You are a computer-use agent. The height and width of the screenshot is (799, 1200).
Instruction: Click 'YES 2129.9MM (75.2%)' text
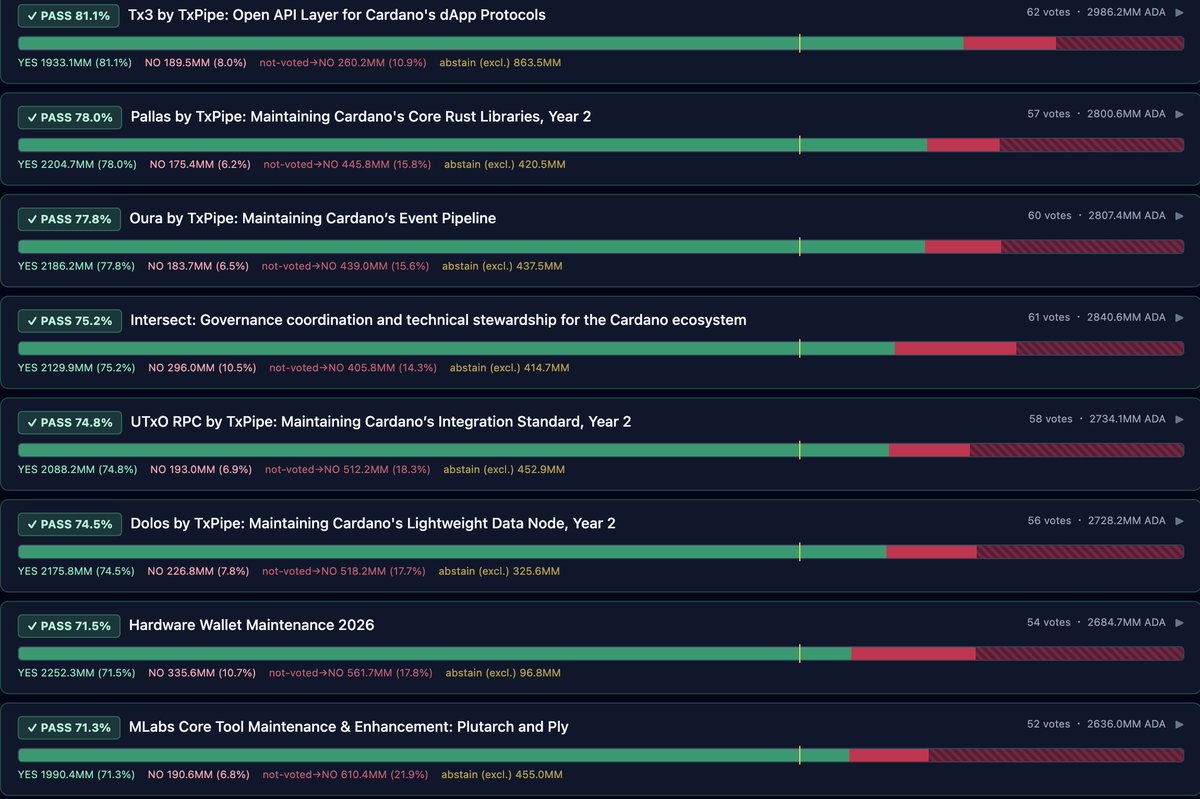(76, 368)
